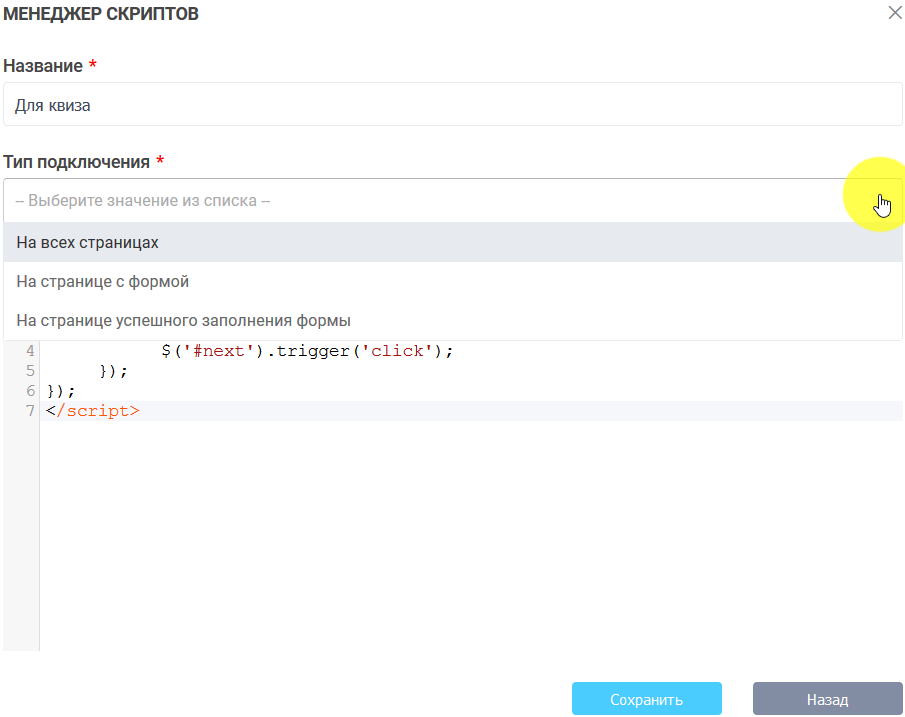The width and height of the screenshot is (905, 717).
Task: Click line number 5 in the gutter
Action: [x=30, y=371]
